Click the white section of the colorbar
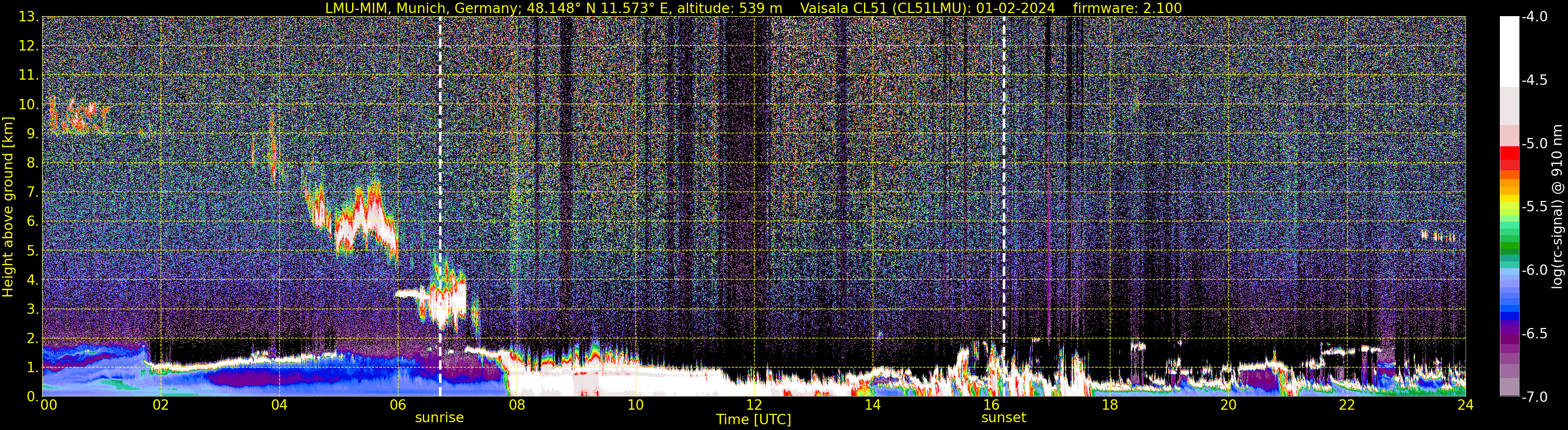The image size is (1568, 430). [x=1509, y=52]
